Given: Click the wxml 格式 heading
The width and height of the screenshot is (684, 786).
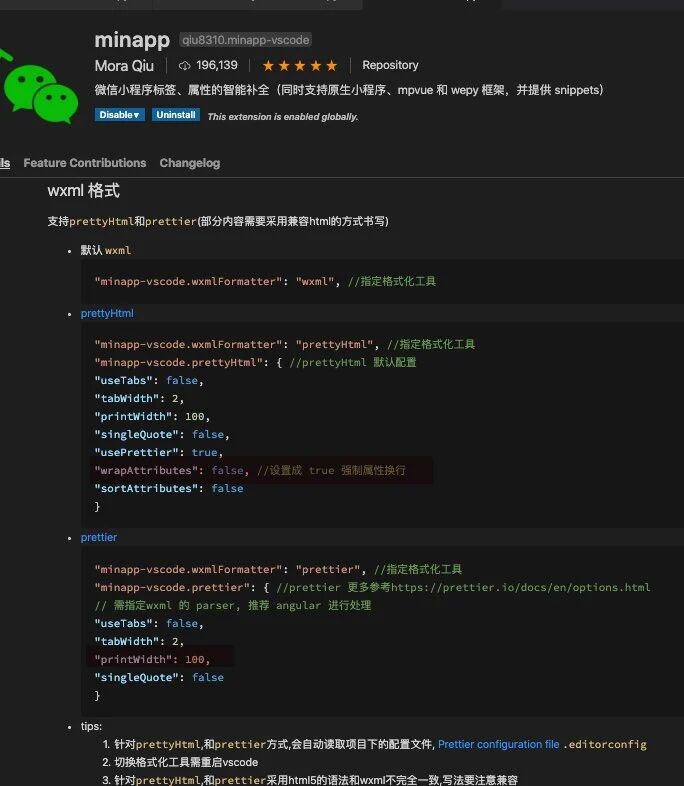Looking at the screenshot, I should pos(84,190).
